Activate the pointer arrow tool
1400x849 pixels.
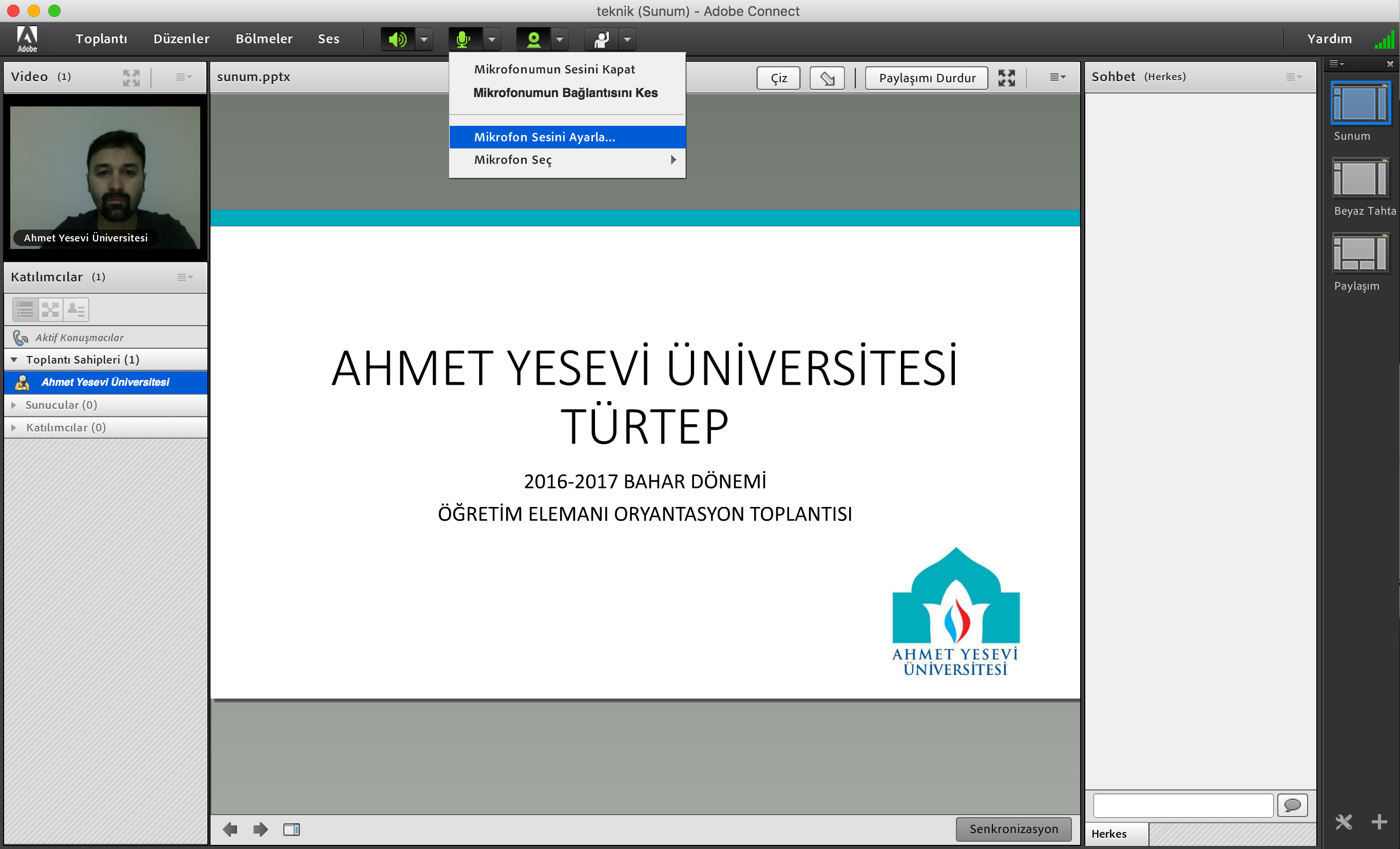coord(827,78)
